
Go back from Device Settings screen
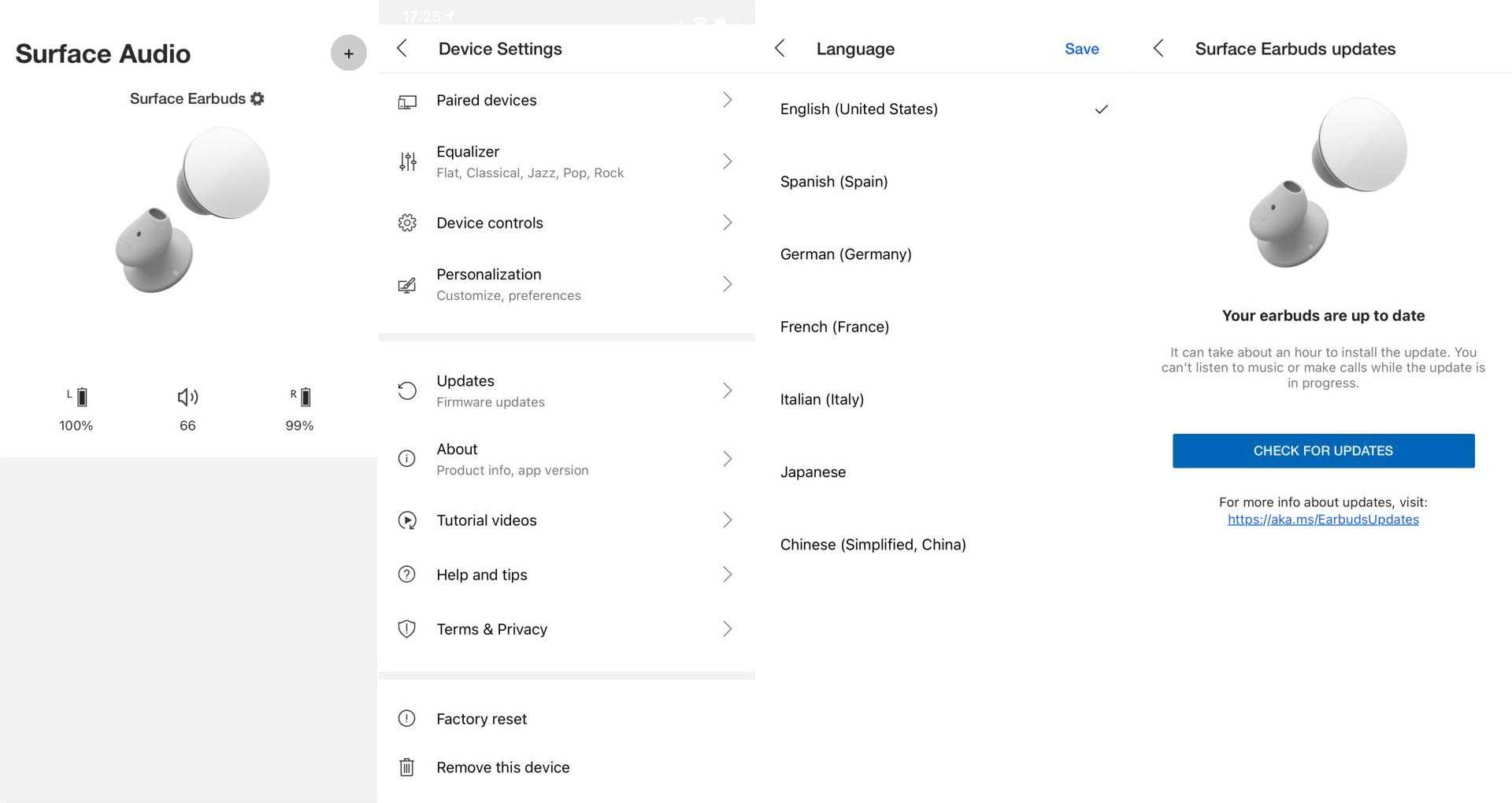pos(402,49)
